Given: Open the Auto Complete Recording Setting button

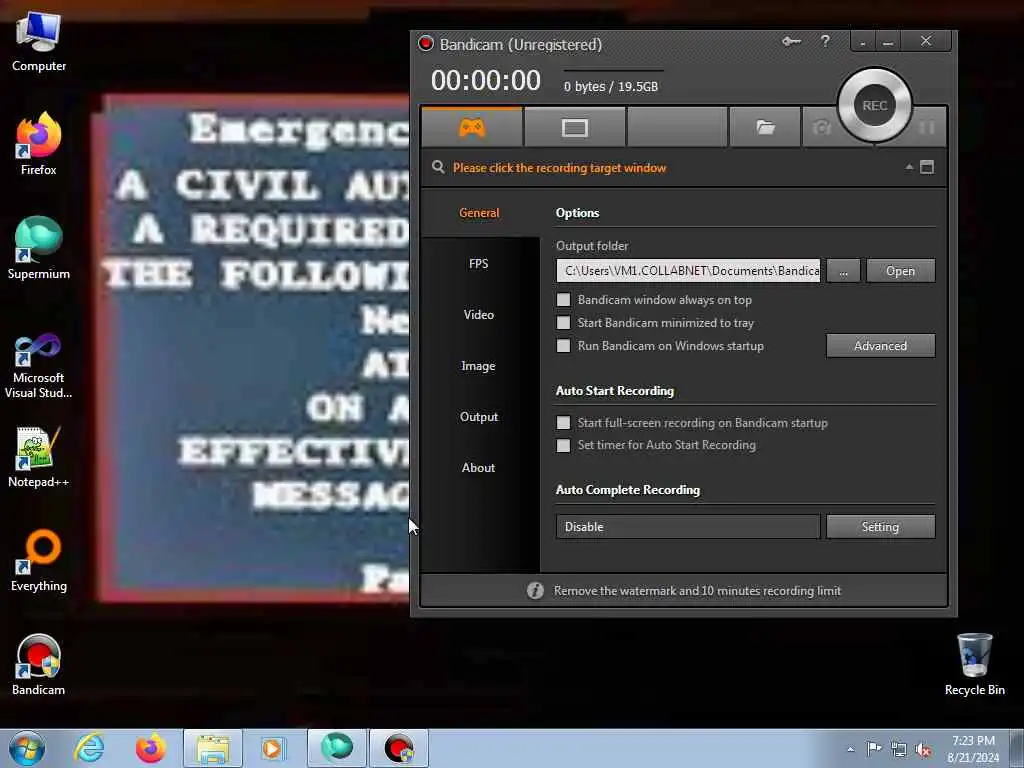Looking at the screenshot, I should coord(880,526).
